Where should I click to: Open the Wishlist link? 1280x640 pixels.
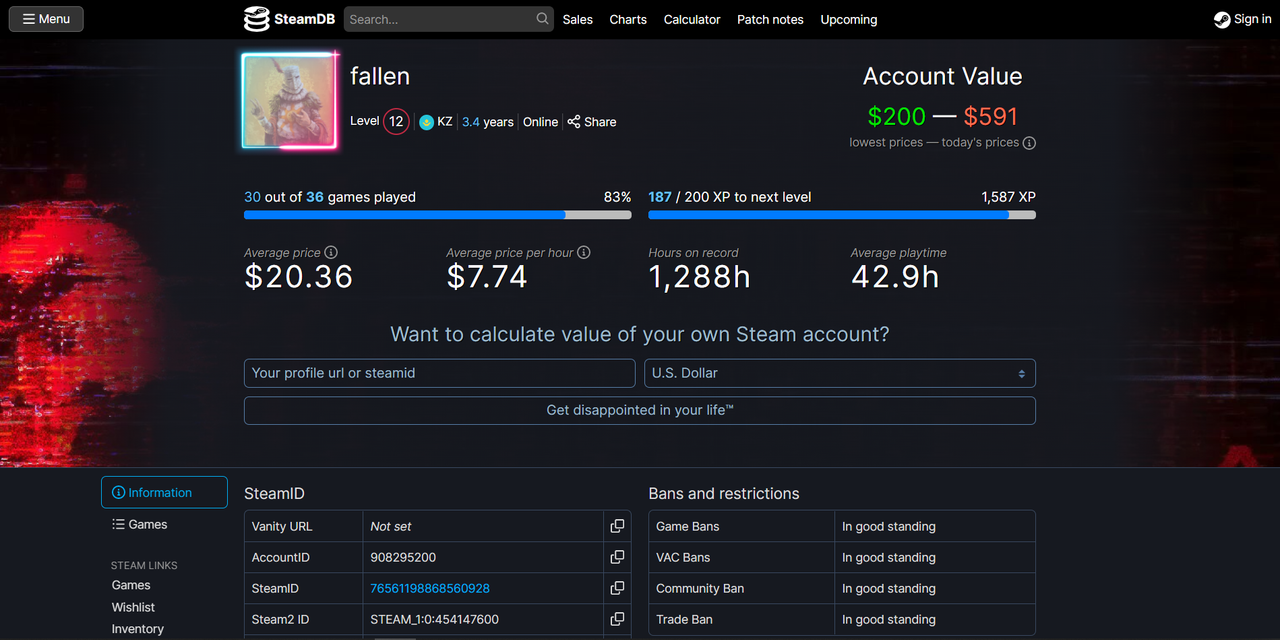[133, 607]
